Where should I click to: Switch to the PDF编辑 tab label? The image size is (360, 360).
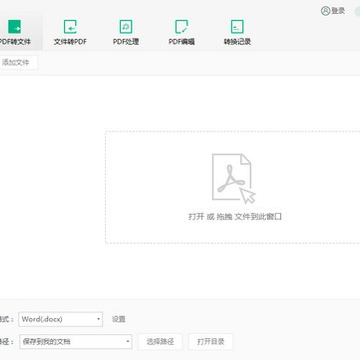[181, 42]
